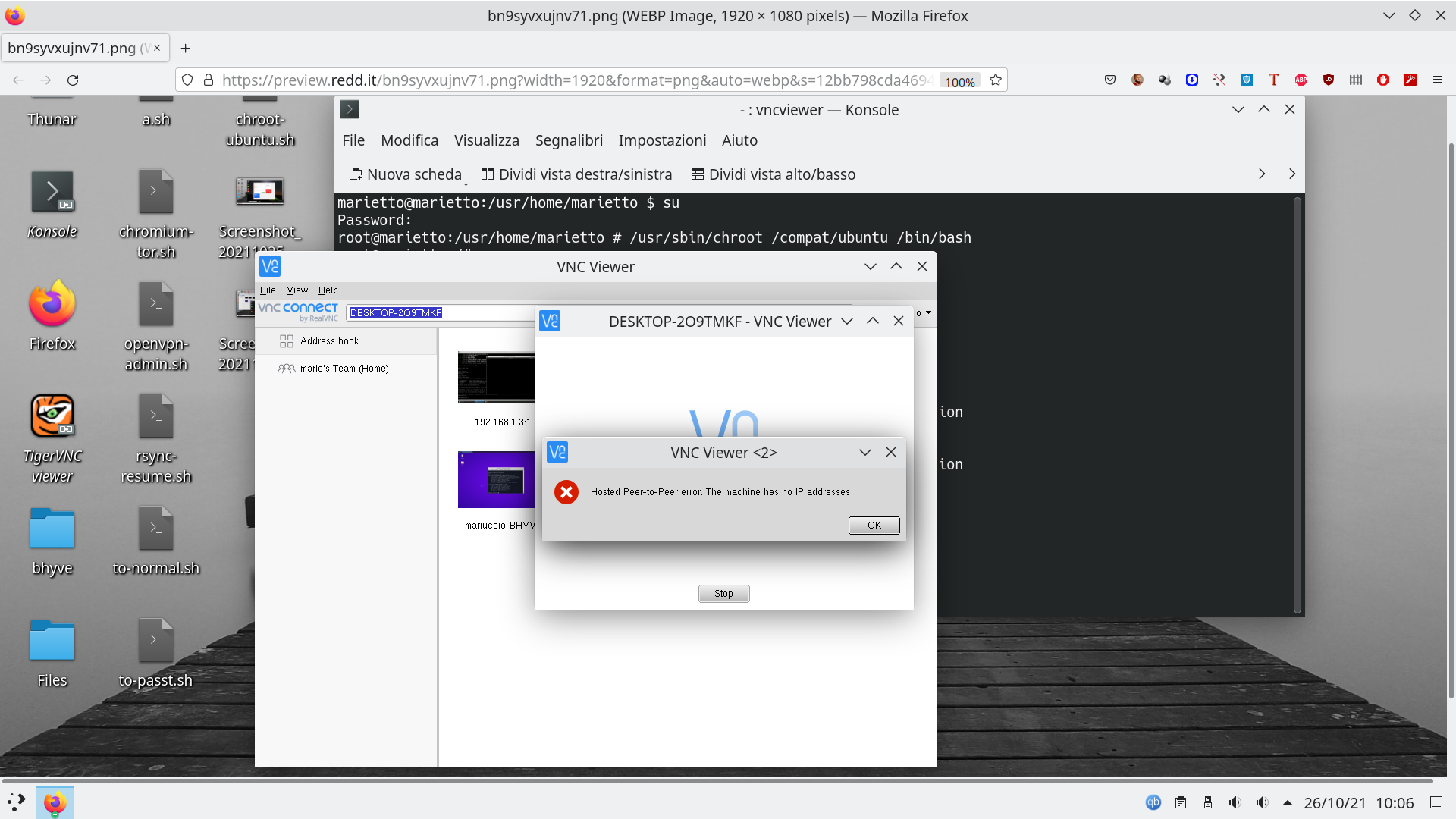1456x819 pixels.
Task: Select the mariuccio-BHYV connection thumbnail
Action: click(x=495, y=479)
